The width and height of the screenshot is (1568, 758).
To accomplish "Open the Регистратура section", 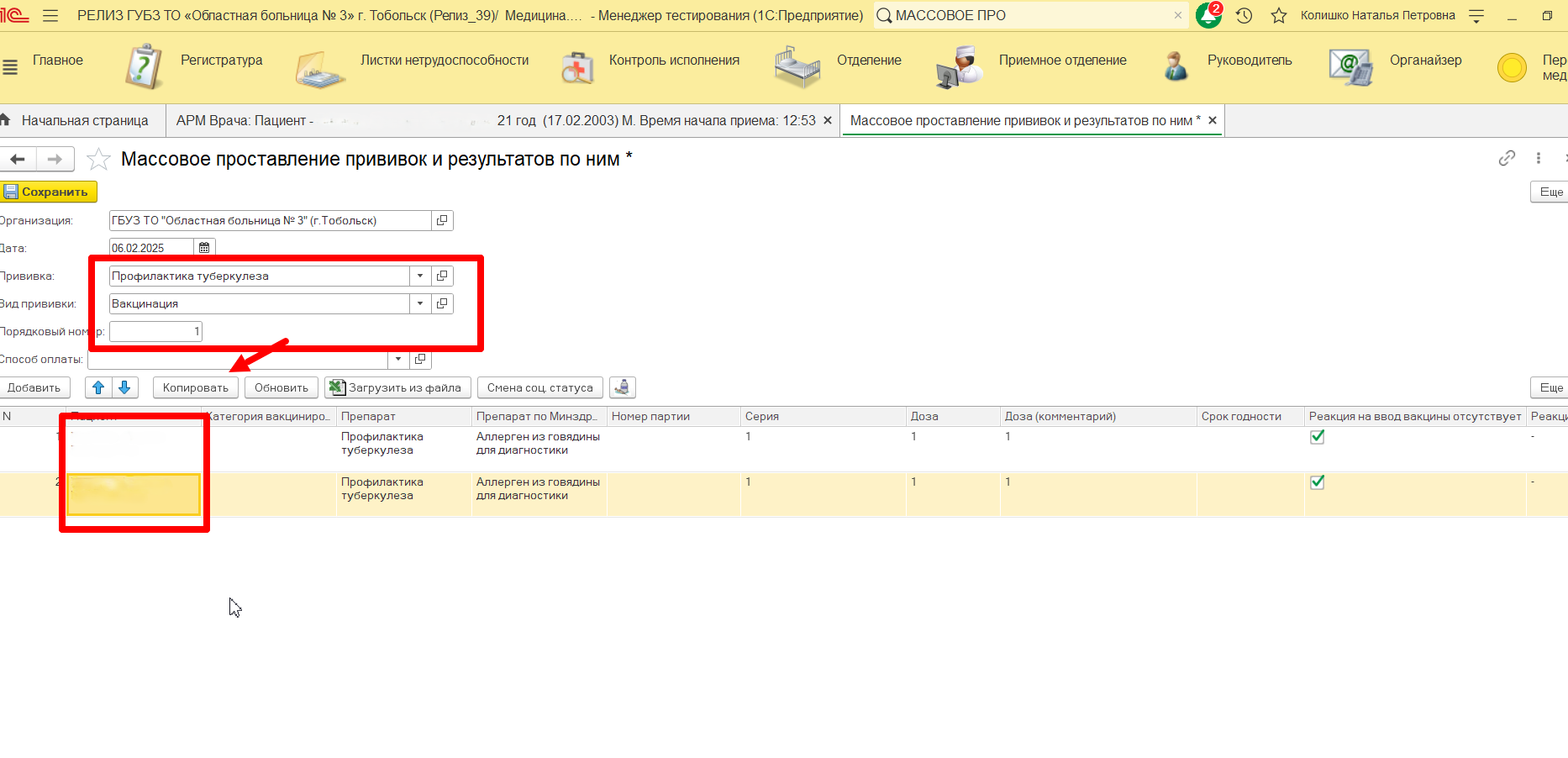I will [x=221, y=61].
